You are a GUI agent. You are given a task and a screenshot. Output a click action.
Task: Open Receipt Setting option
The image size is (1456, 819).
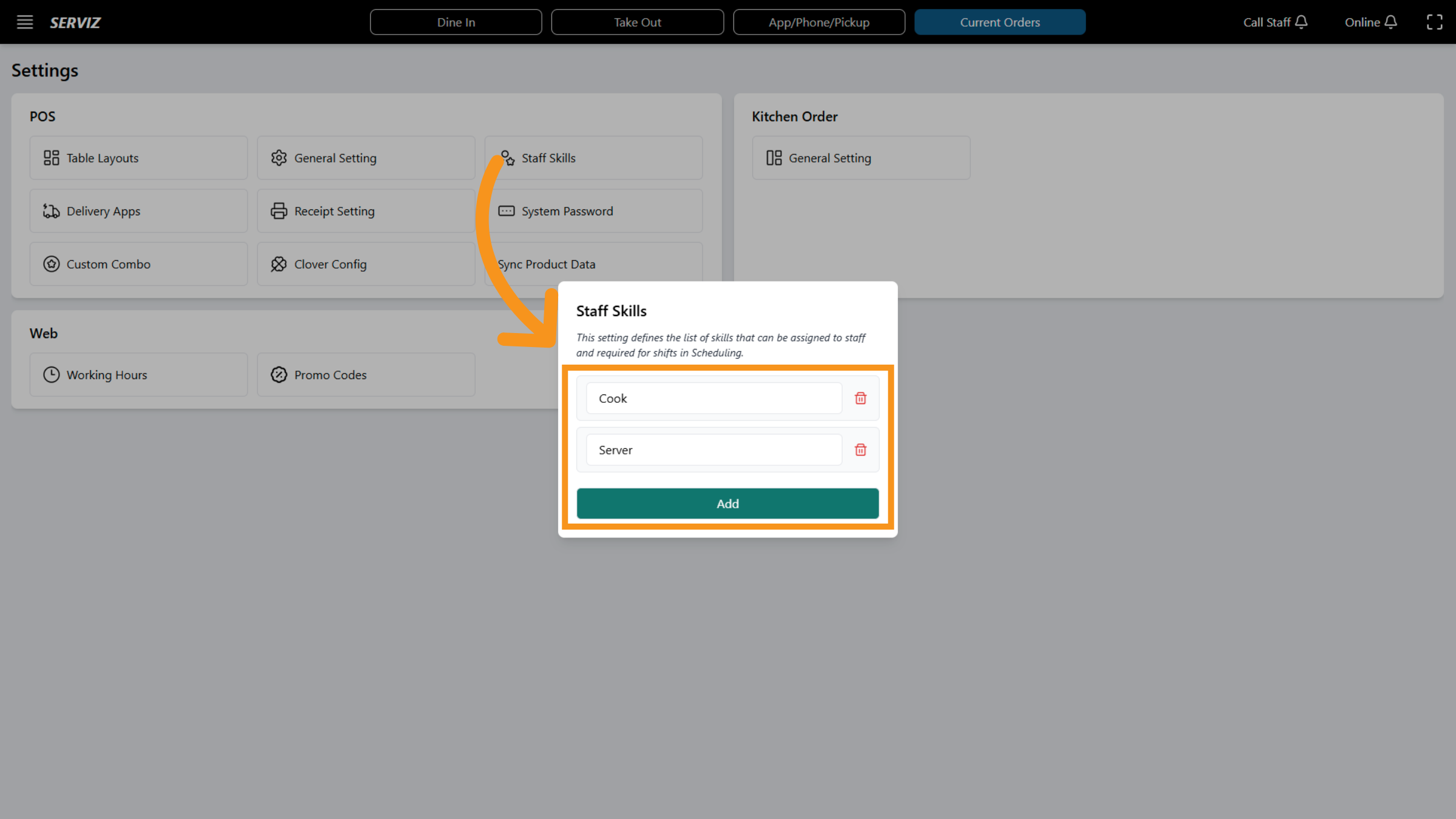pos(366,211)
